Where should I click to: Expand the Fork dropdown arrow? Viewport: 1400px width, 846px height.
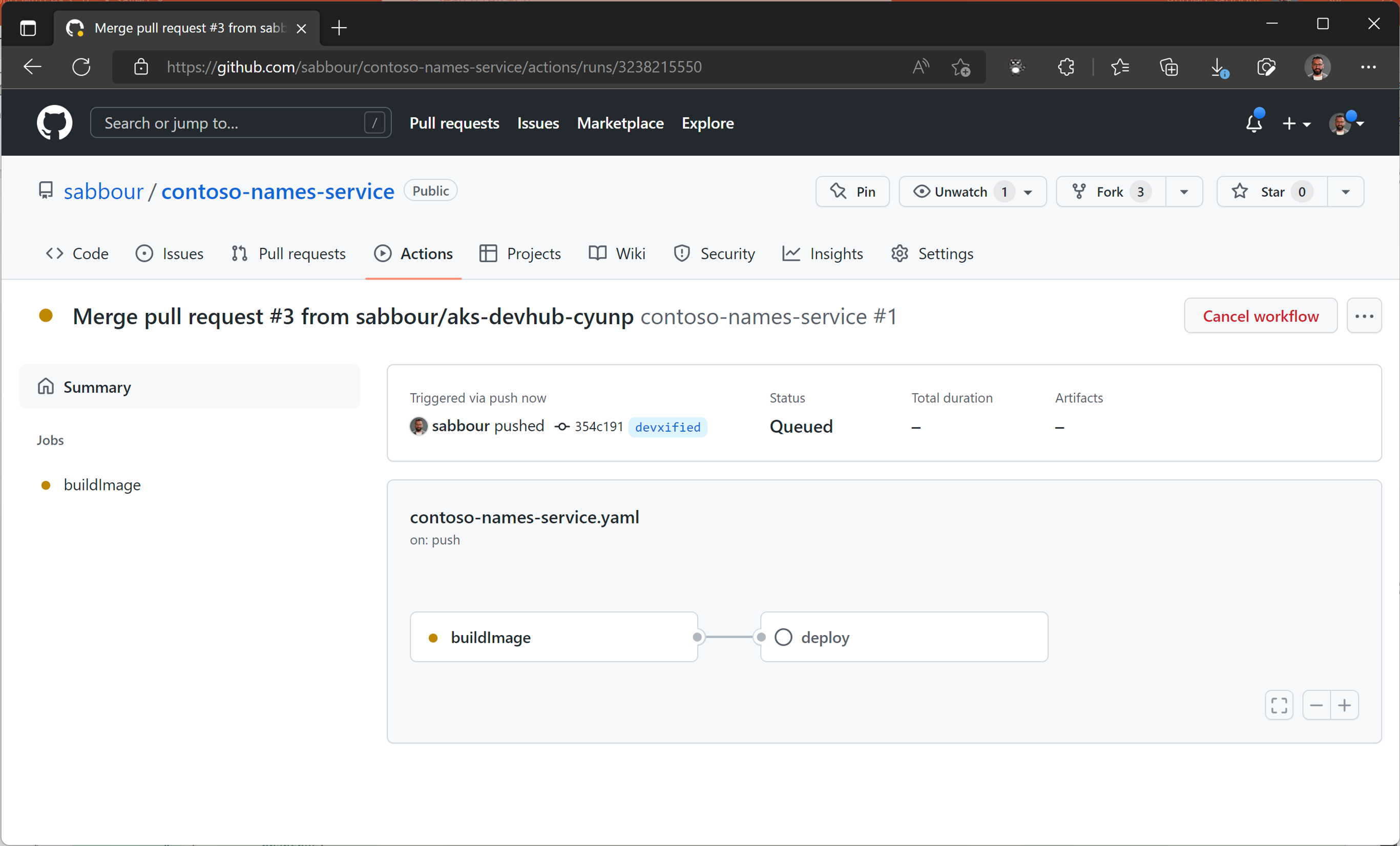(x=1184, y=191)
